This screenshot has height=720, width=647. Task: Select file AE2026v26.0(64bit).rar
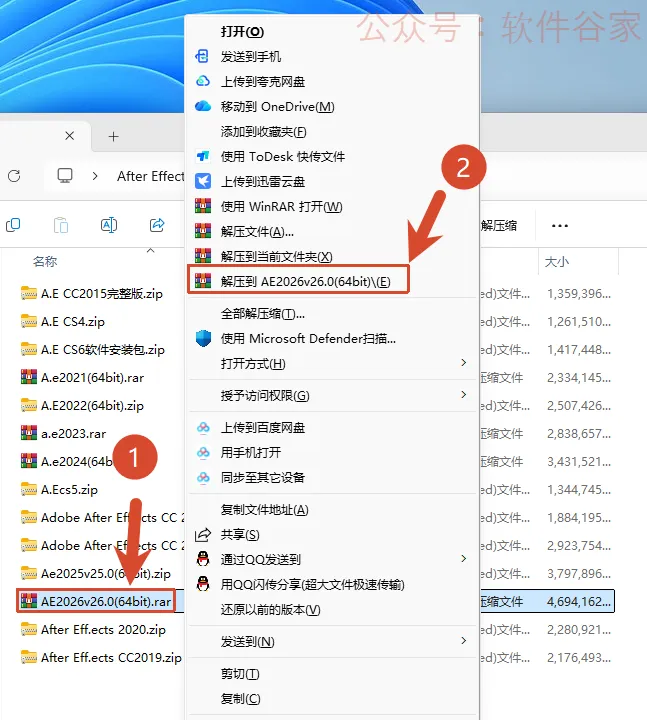[106, 601]
